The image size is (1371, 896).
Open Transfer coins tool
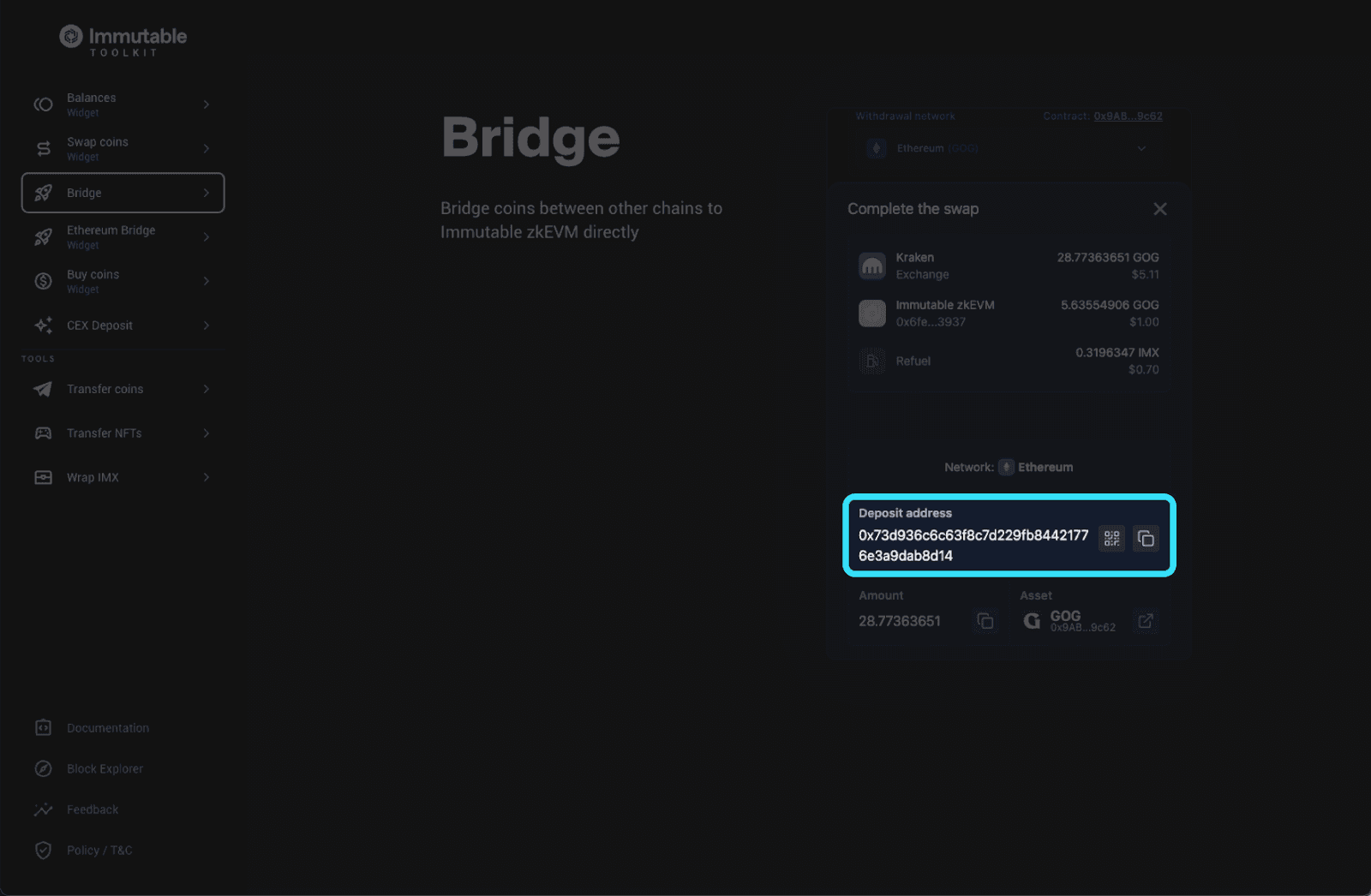tap(123, 389)
